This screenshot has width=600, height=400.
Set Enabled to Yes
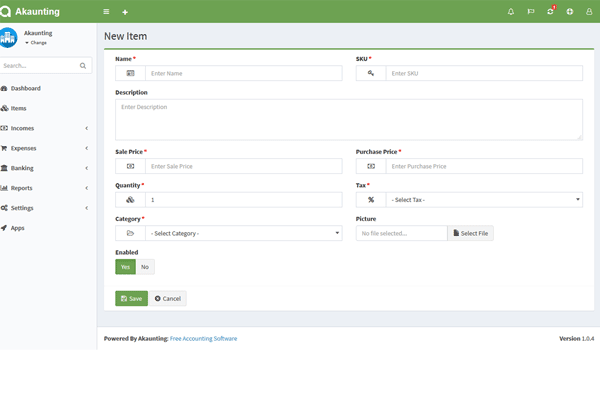click(x=125, y=267)
